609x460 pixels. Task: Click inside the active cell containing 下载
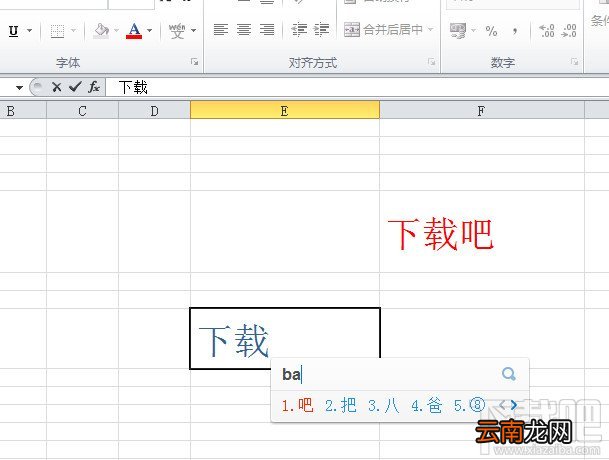pyautogui.click(x=285, y=338)
